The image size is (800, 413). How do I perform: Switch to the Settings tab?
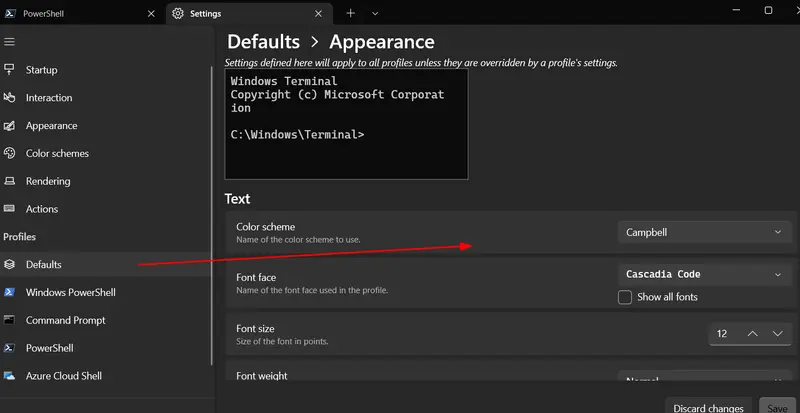click(249, 14)
